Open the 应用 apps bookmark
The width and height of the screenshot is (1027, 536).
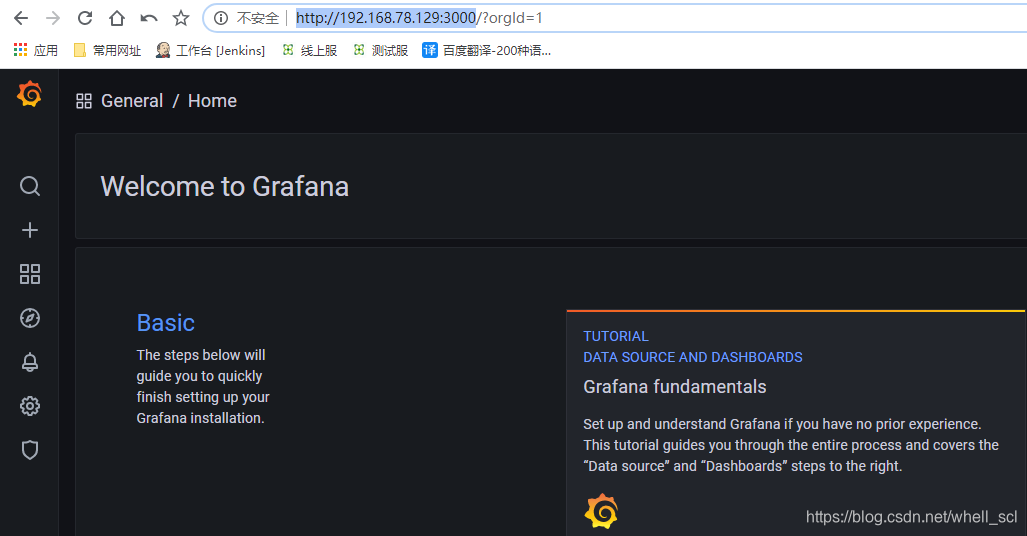tap(36, 50)
